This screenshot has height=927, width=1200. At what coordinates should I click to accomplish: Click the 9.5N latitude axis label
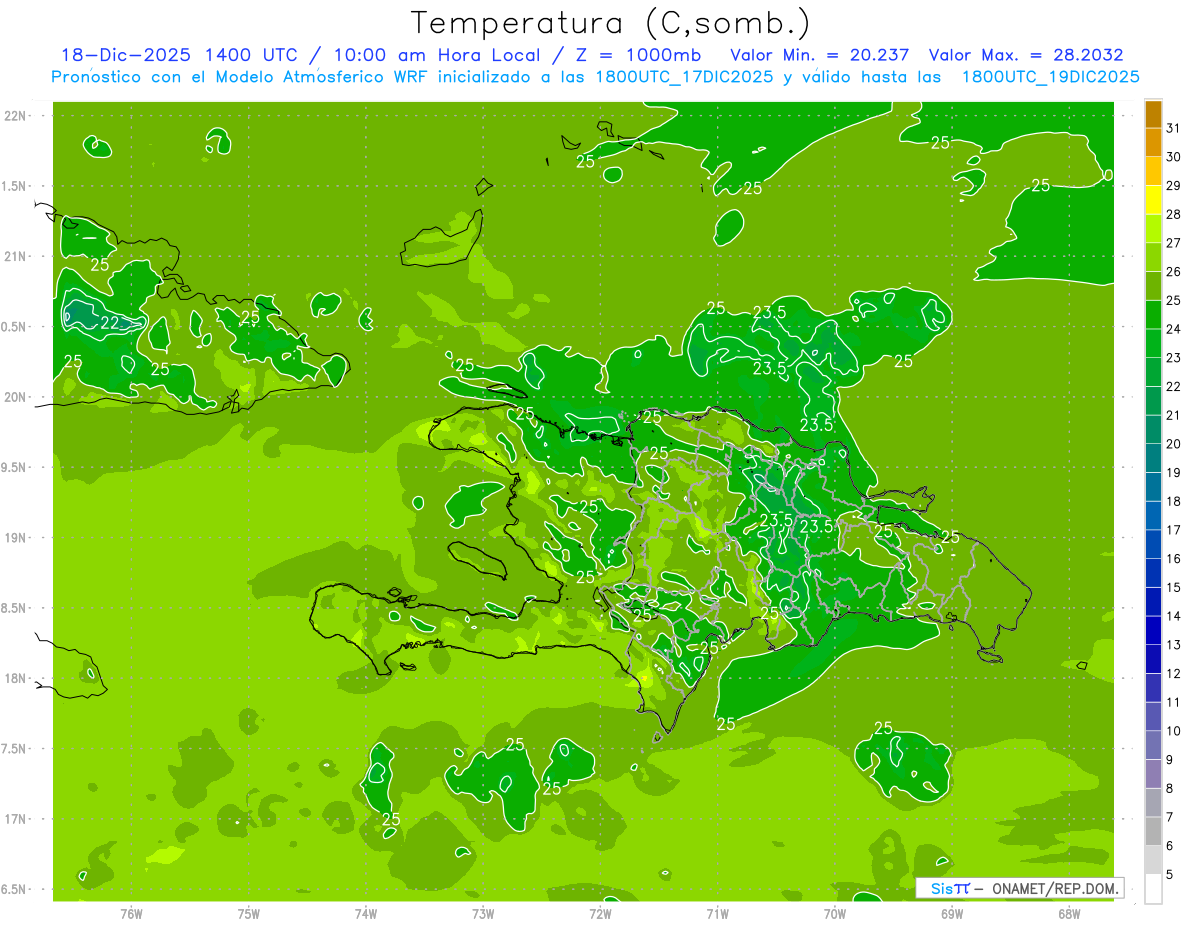15,467
